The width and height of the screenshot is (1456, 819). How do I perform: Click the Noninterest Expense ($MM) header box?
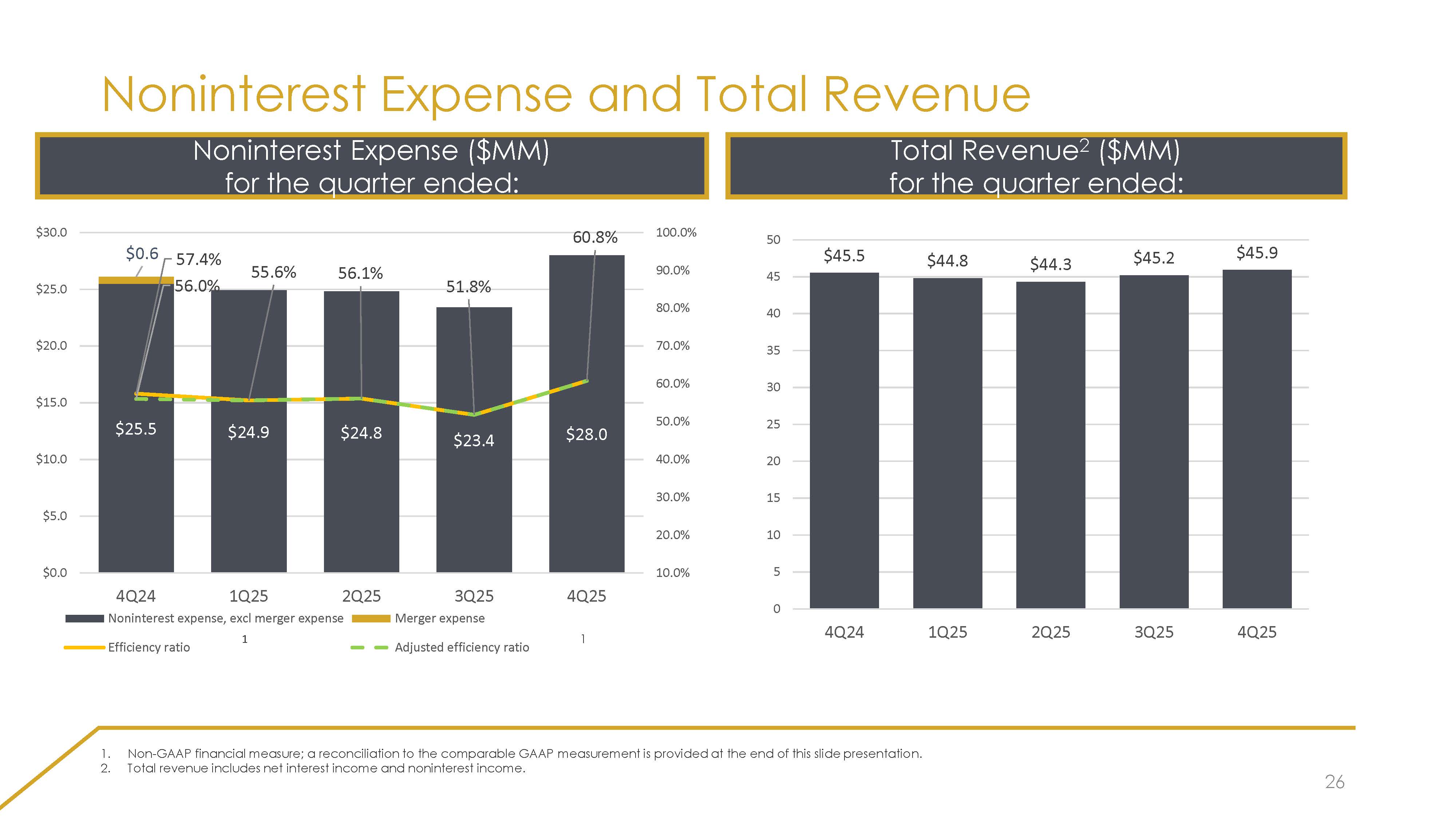[x=371, y=166]
